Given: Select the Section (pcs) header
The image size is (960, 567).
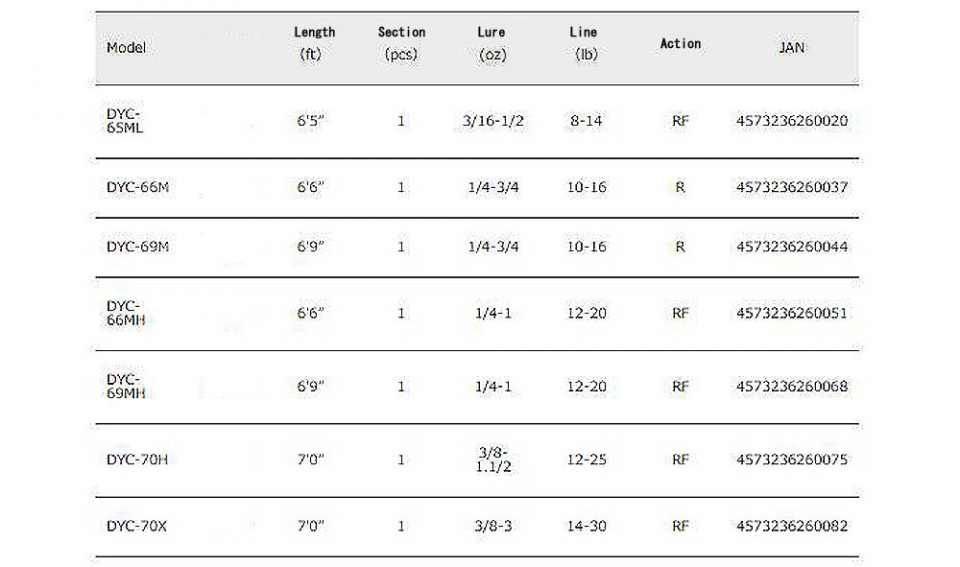Looking at the screenshot, I should click(401, 43).
